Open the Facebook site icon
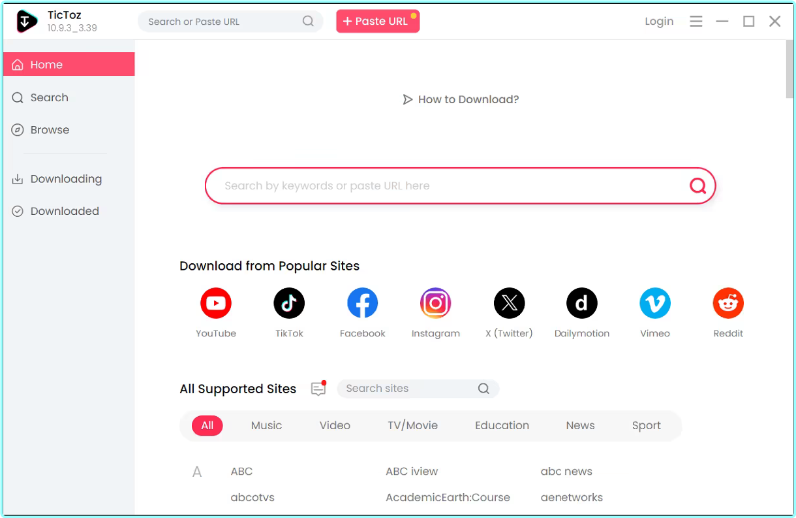Image resolution: width=796 pixels, height=518 pixels. [x=362, y=303]
